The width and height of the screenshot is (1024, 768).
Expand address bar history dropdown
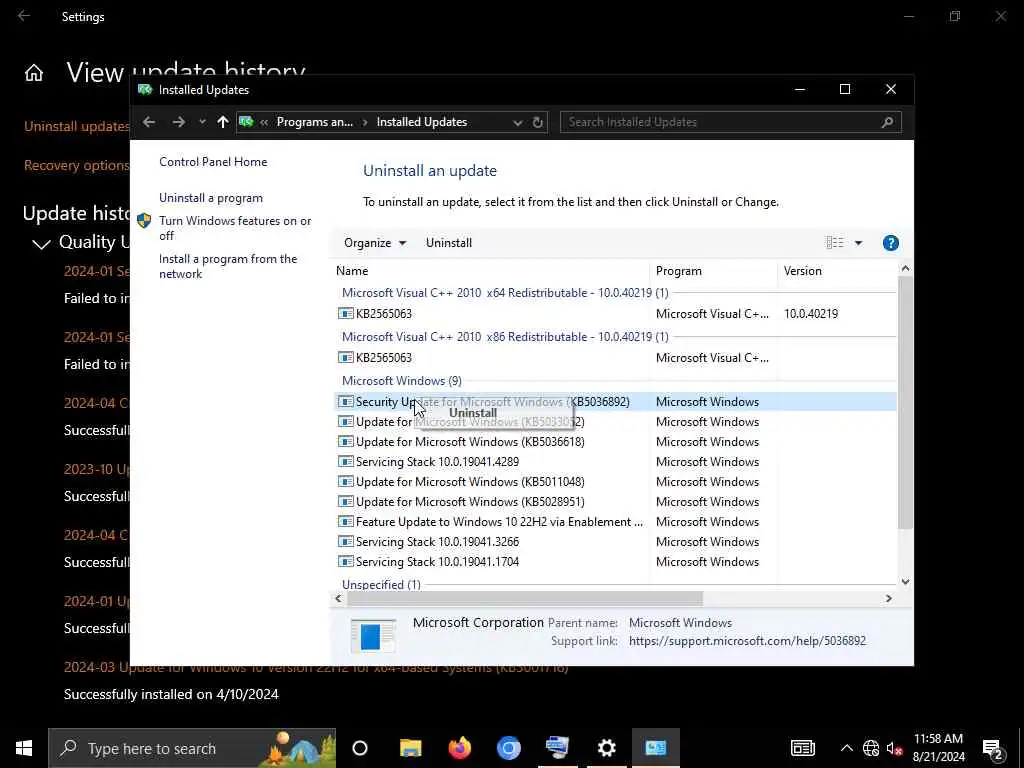(x=517, y=122)
